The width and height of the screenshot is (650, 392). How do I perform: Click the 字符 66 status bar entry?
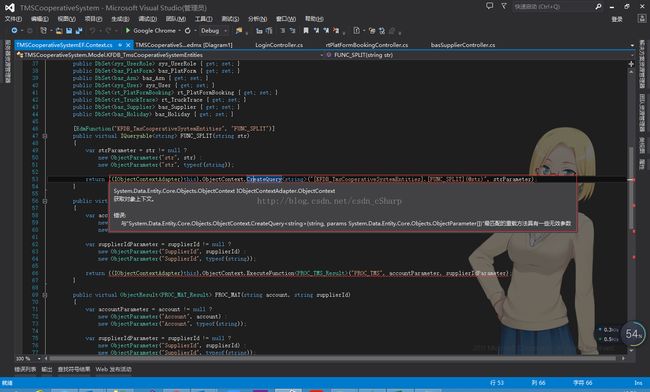(582, 382)
